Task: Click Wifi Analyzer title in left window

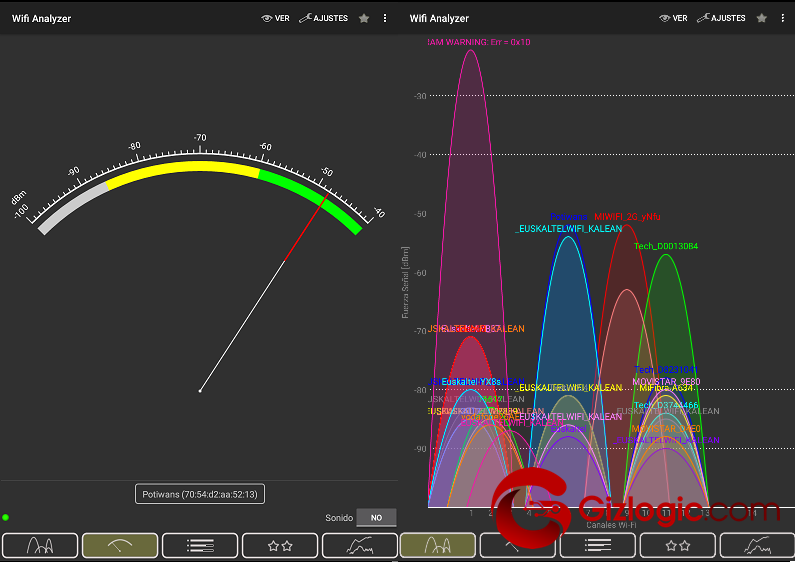Action: point(42,19)
